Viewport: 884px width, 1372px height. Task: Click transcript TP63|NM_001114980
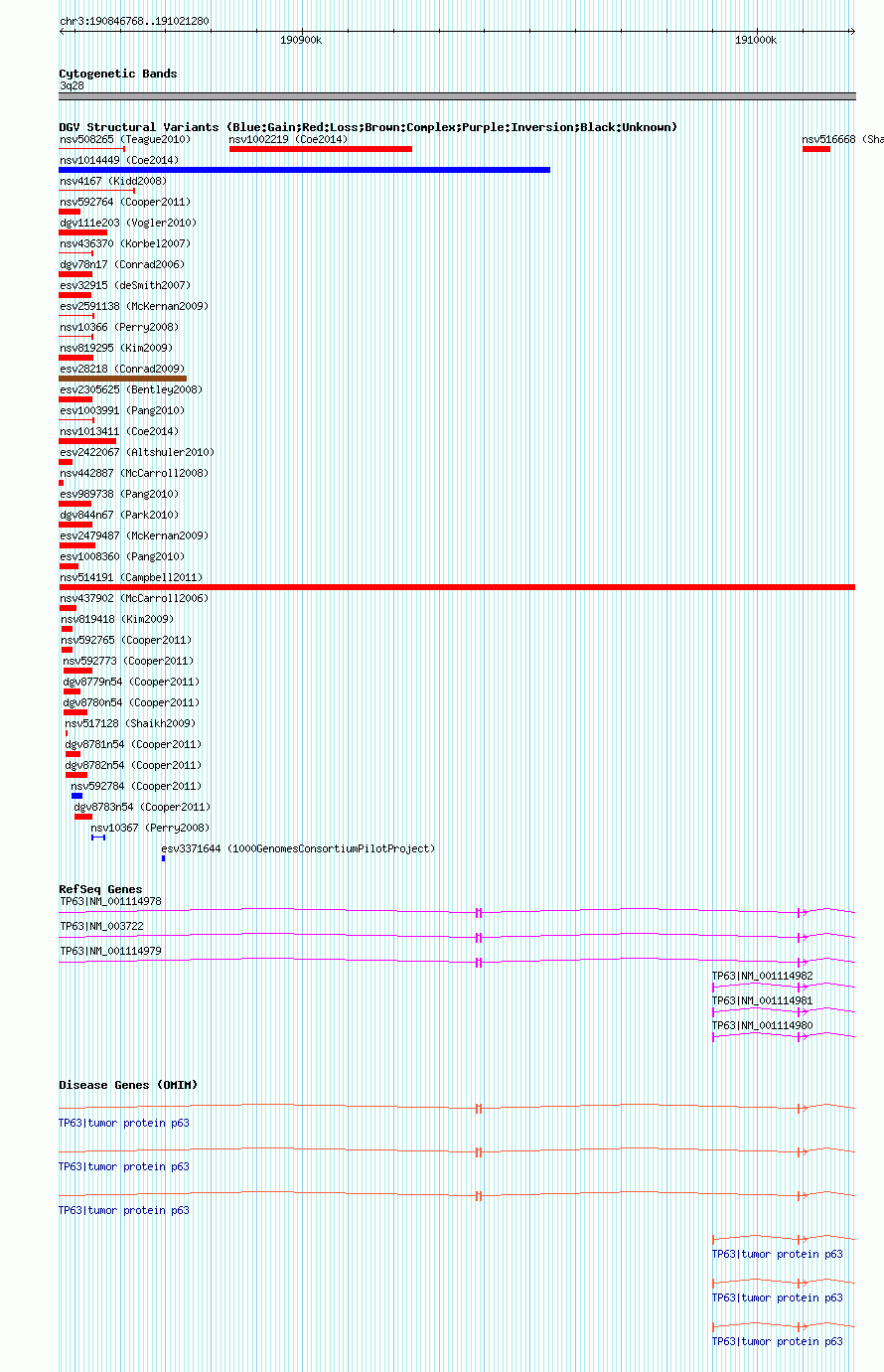pos(763,1026)
